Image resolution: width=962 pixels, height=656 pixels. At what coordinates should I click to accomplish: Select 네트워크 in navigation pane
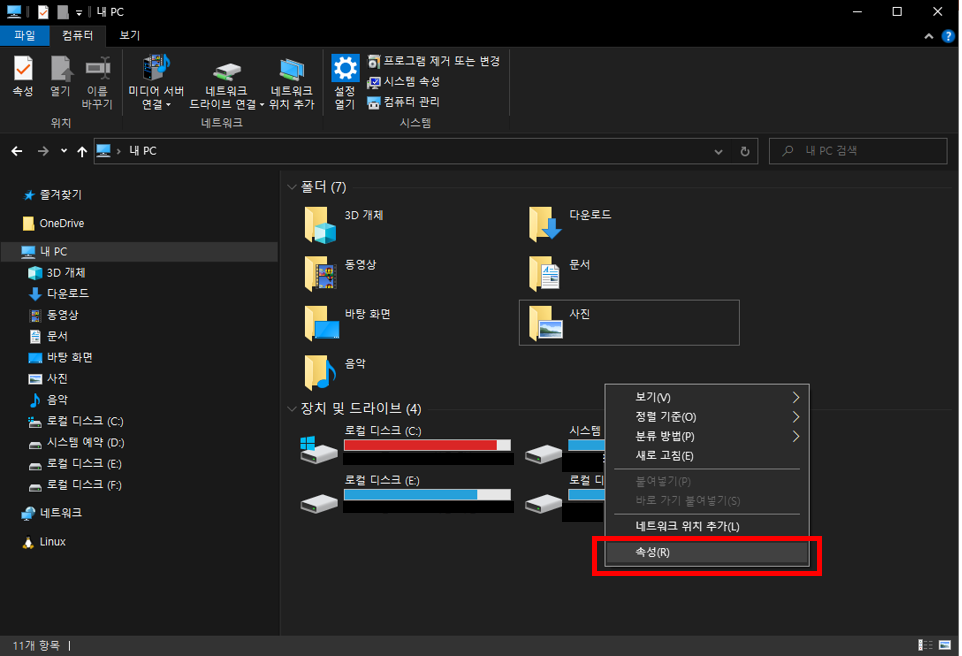click(x=52, y=513)
